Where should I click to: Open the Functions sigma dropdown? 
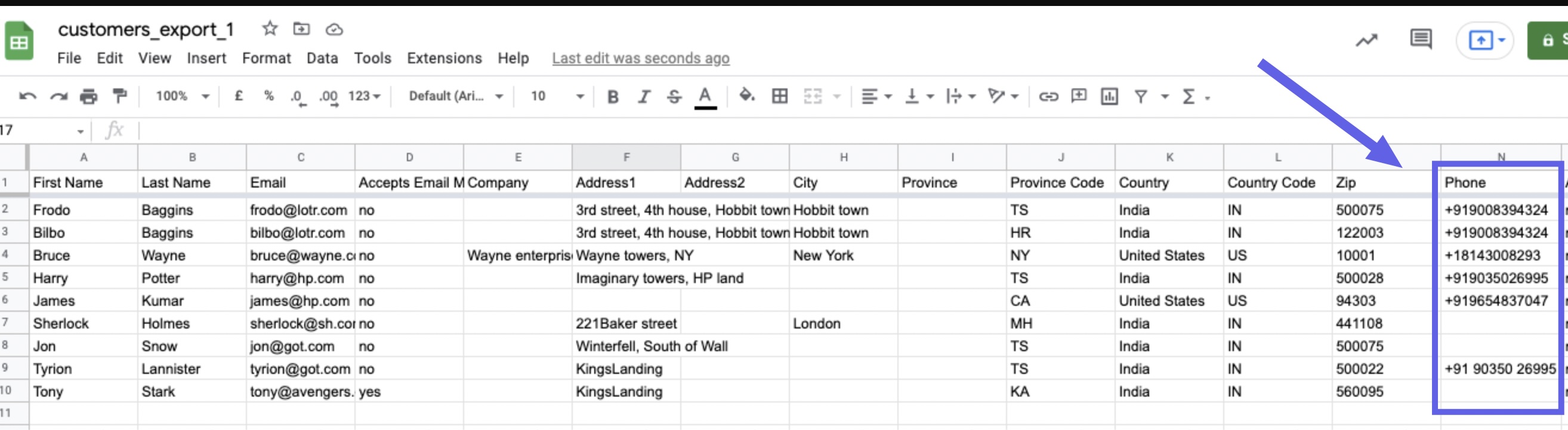[1196, 96]
